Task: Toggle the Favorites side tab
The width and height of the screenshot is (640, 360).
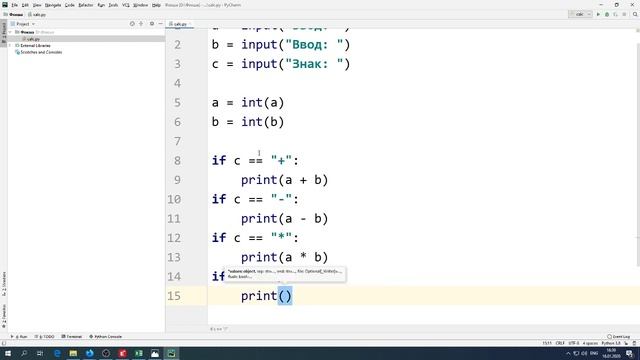Action: [4, 316]
